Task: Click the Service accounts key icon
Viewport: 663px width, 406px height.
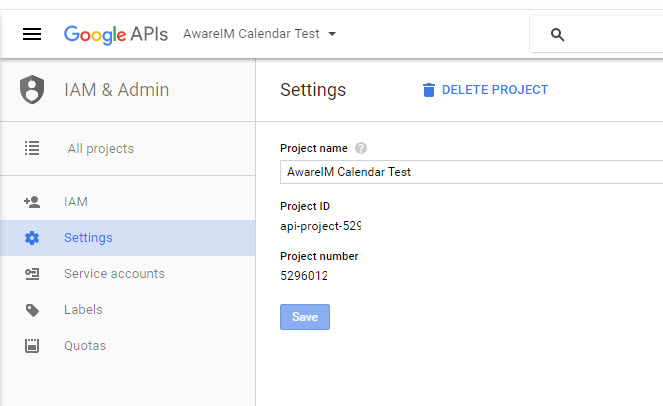Action: [32, 274]
